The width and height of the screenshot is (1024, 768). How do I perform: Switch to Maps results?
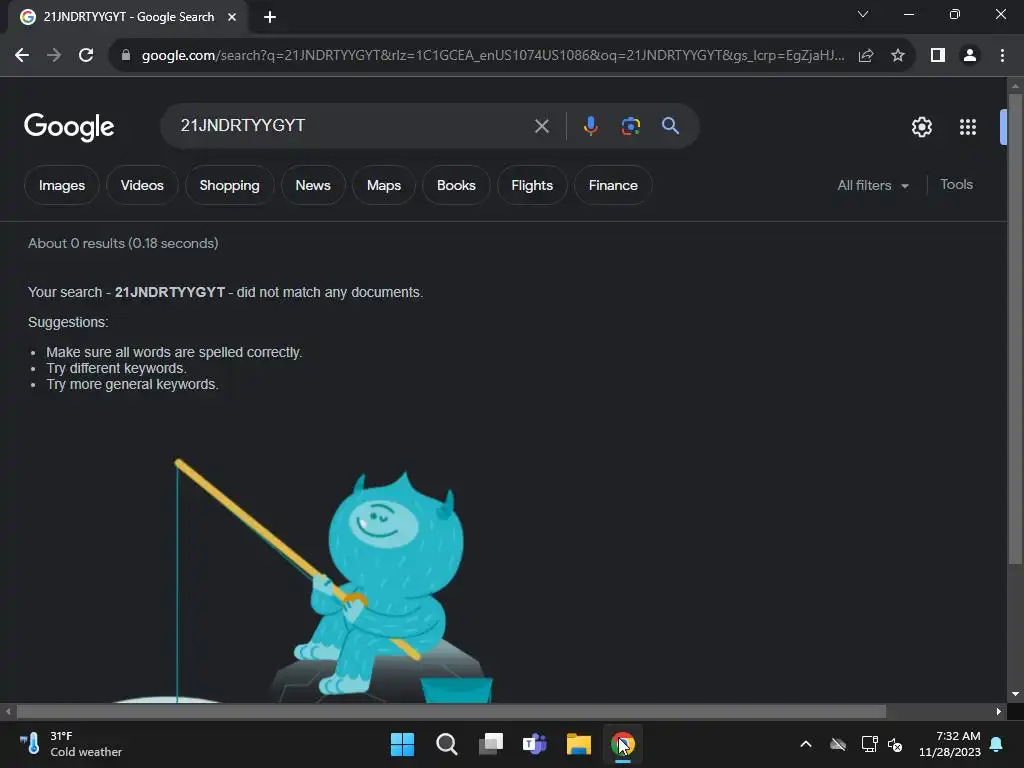point(384,185)
